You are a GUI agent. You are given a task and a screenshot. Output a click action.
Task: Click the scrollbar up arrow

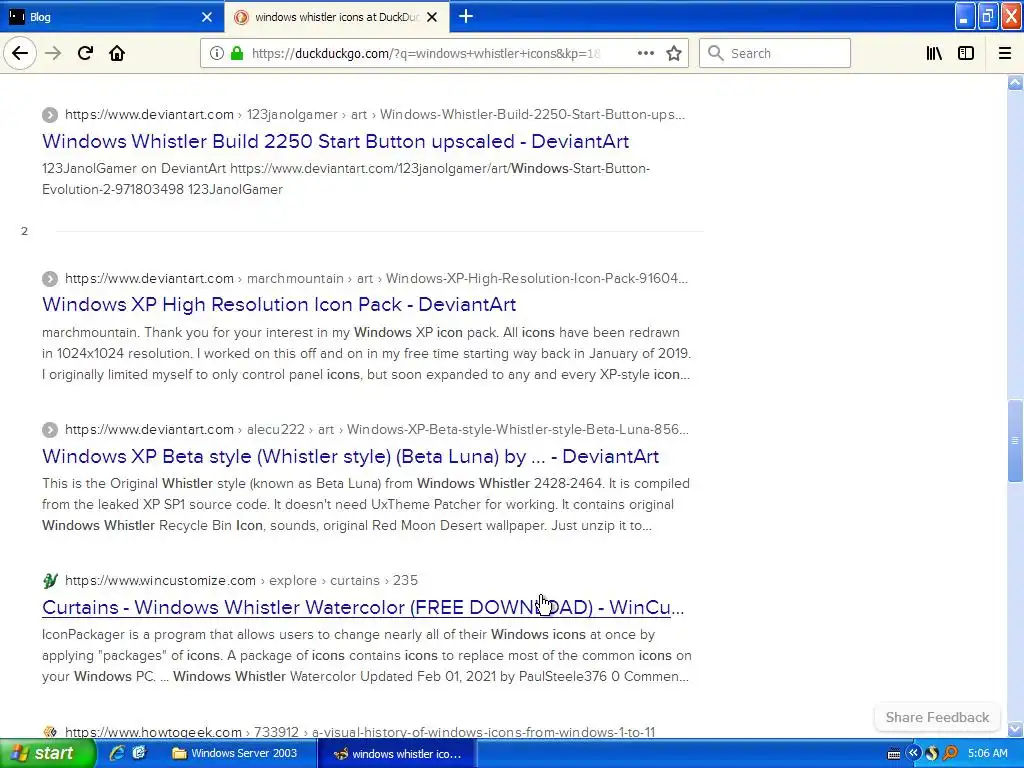pyautogui.click(x=1015, y=82)
